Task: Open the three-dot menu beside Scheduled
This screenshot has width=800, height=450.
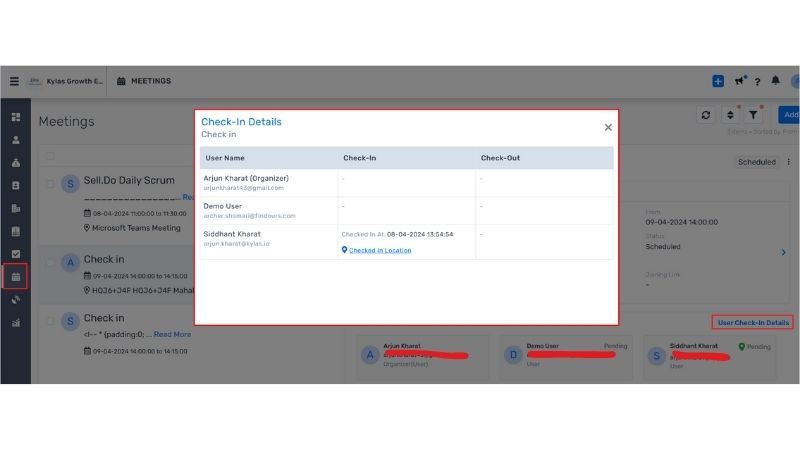Action: click(x=788, y=162)
